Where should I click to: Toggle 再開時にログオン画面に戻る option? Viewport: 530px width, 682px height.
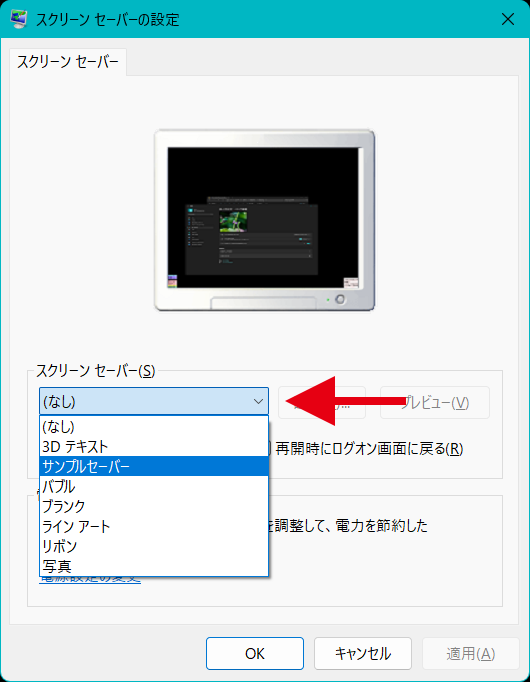click(x=369, y=448)
